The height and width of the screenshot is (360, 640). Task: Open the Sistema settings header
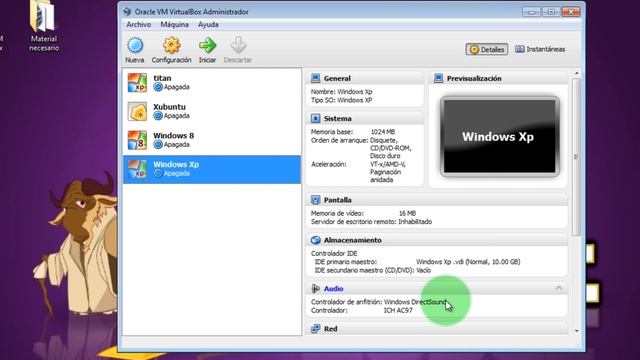pos(338,118)
